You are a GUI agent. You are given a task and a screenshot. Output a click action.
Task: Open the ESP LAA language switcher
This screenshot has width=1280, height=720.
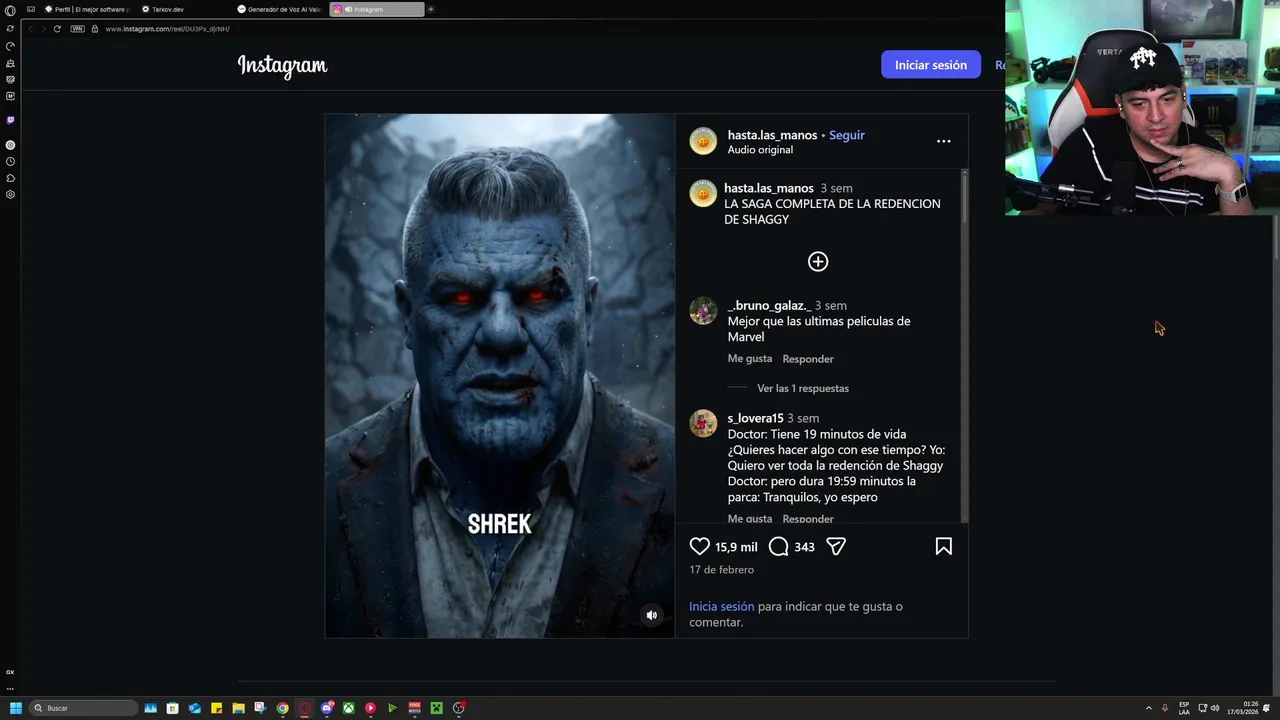pyautogui.click(x=1184, y=708)
